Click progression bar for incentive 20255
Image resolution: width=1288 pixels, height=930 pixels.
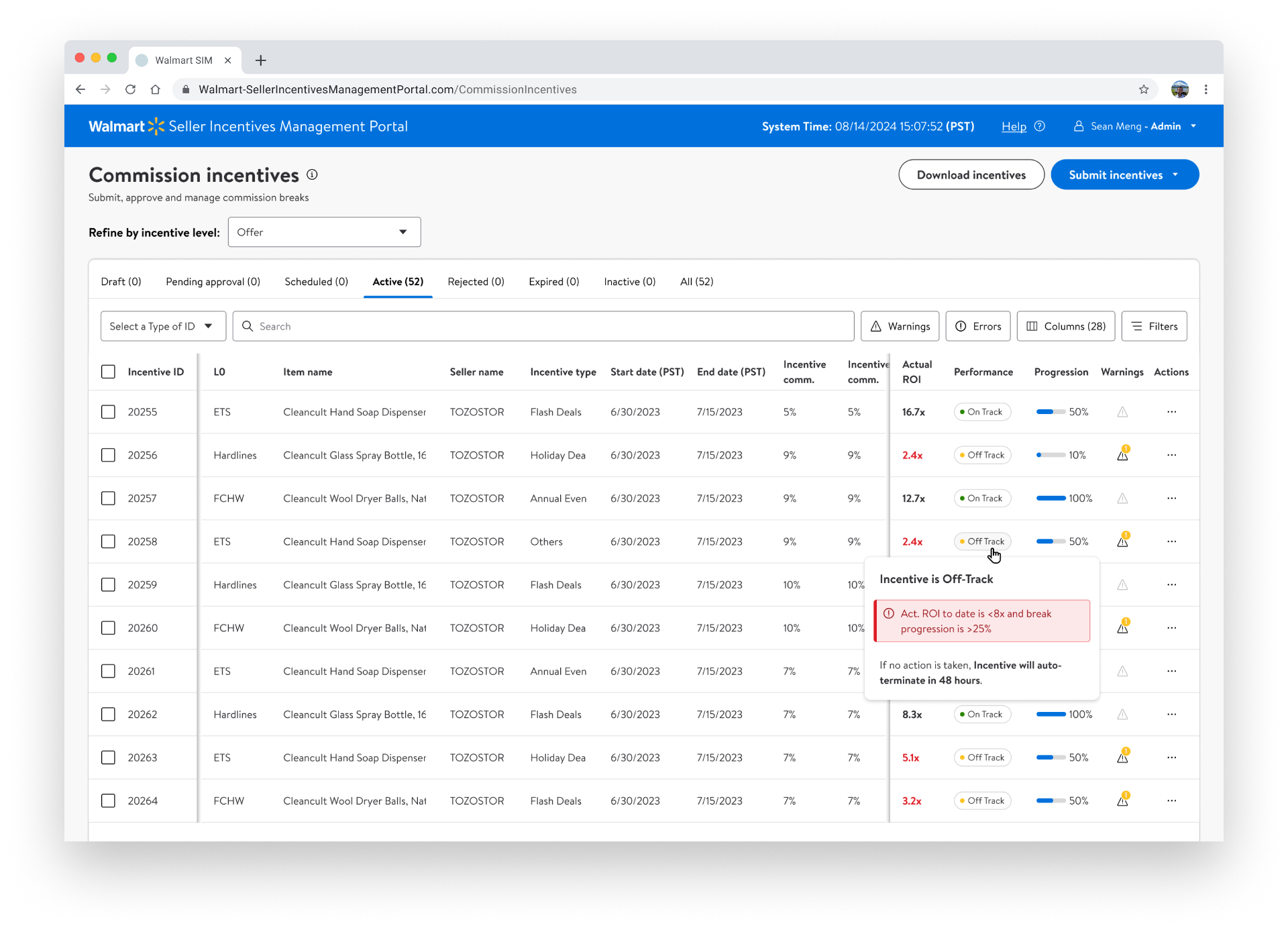coord(1051,412)
